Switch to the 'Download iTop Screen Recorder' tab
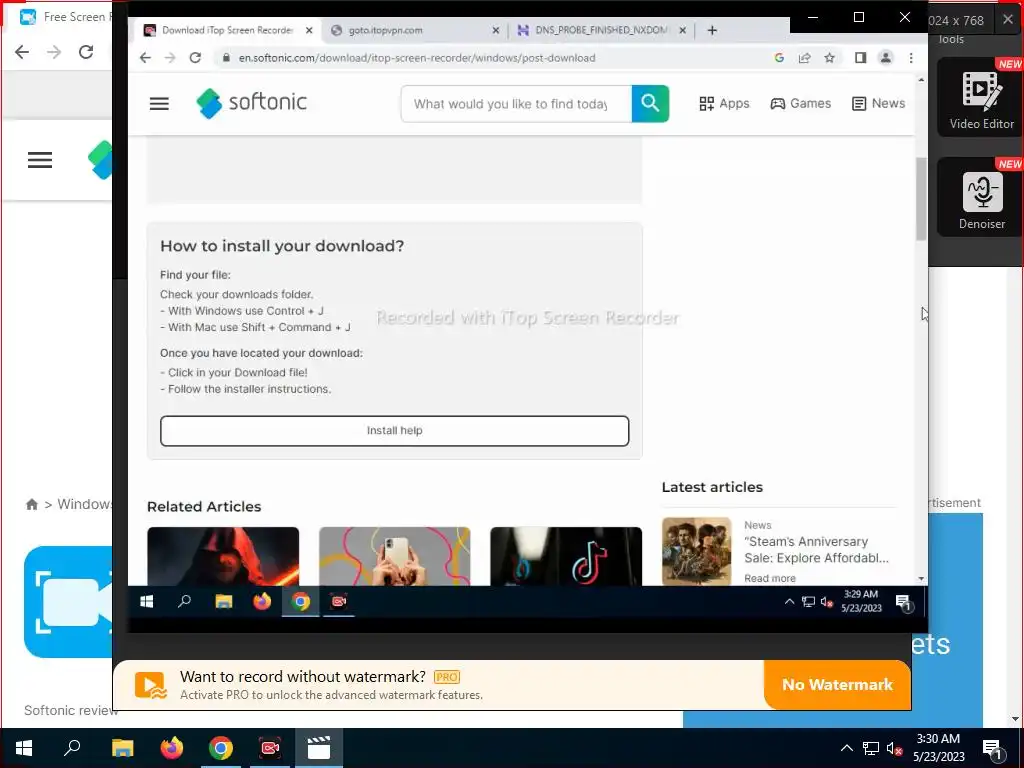The image size is (1024, 768). coord(227,30)
